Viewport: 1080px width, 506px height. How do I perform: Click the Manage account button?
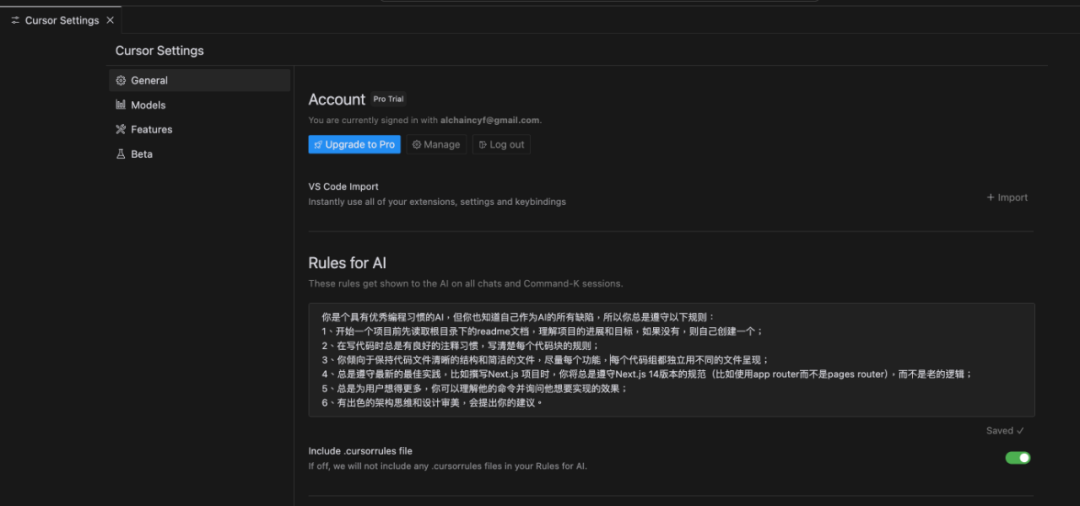tap(436, 145)
